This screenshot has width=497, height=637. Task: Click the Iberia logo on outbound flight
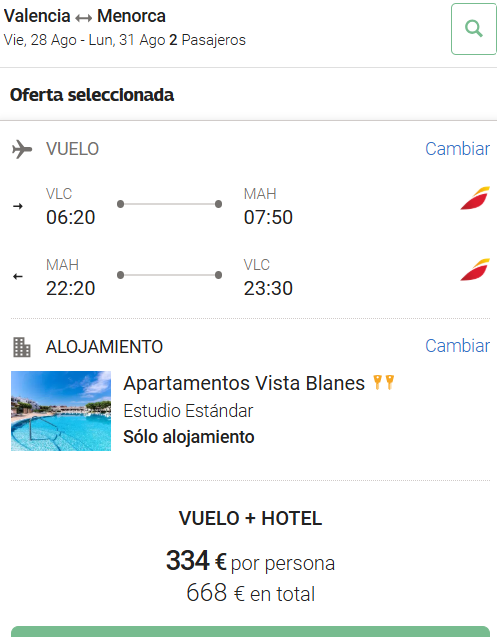475,198
